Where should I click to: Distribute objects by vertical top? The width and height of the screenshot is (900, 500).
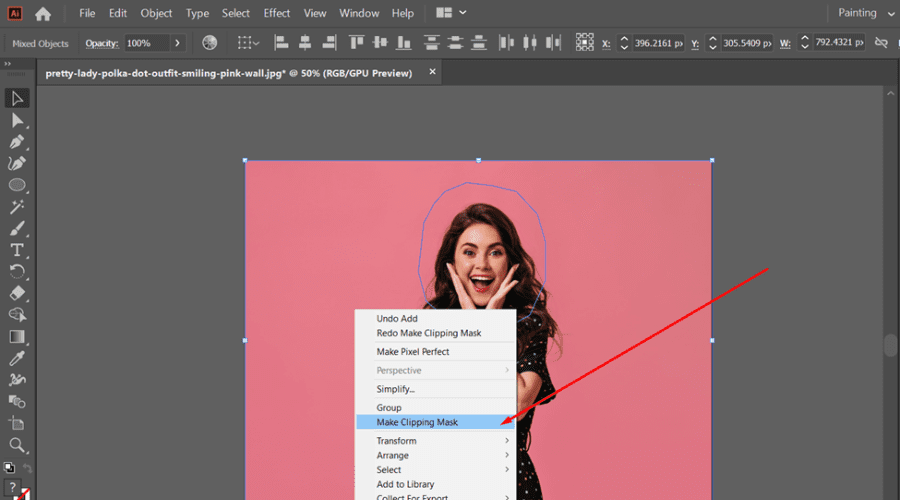432,42
